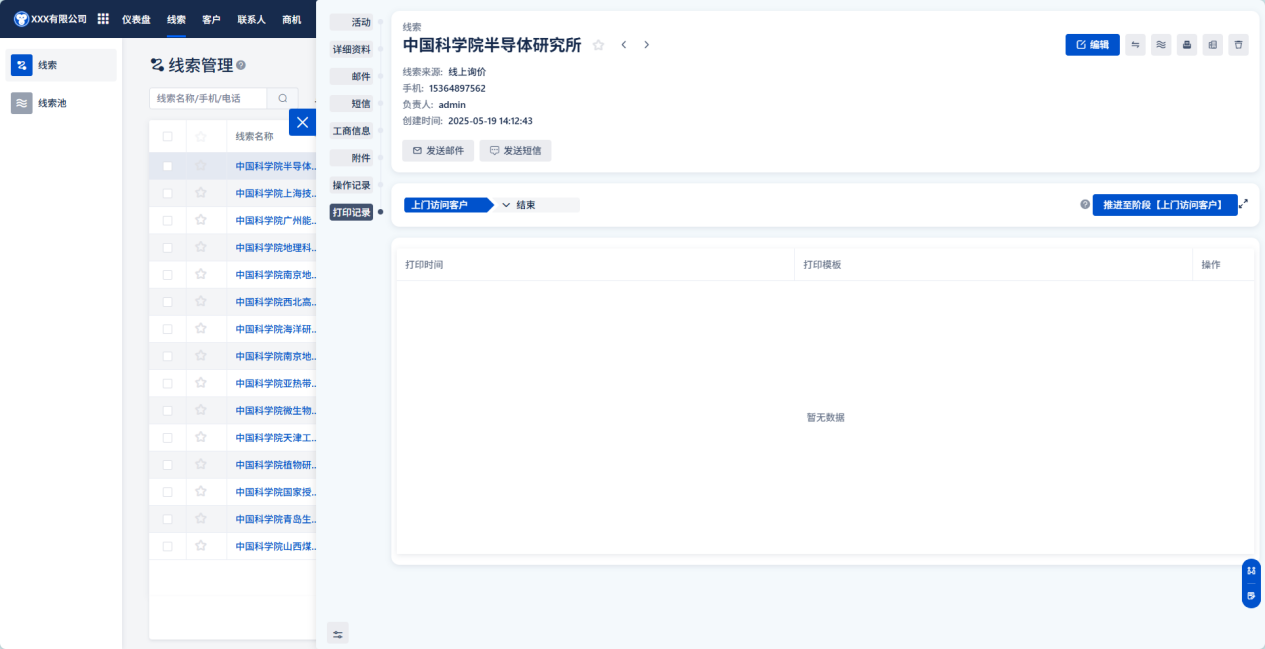Click the lower floating icon at right edge

click(1251, 595)
